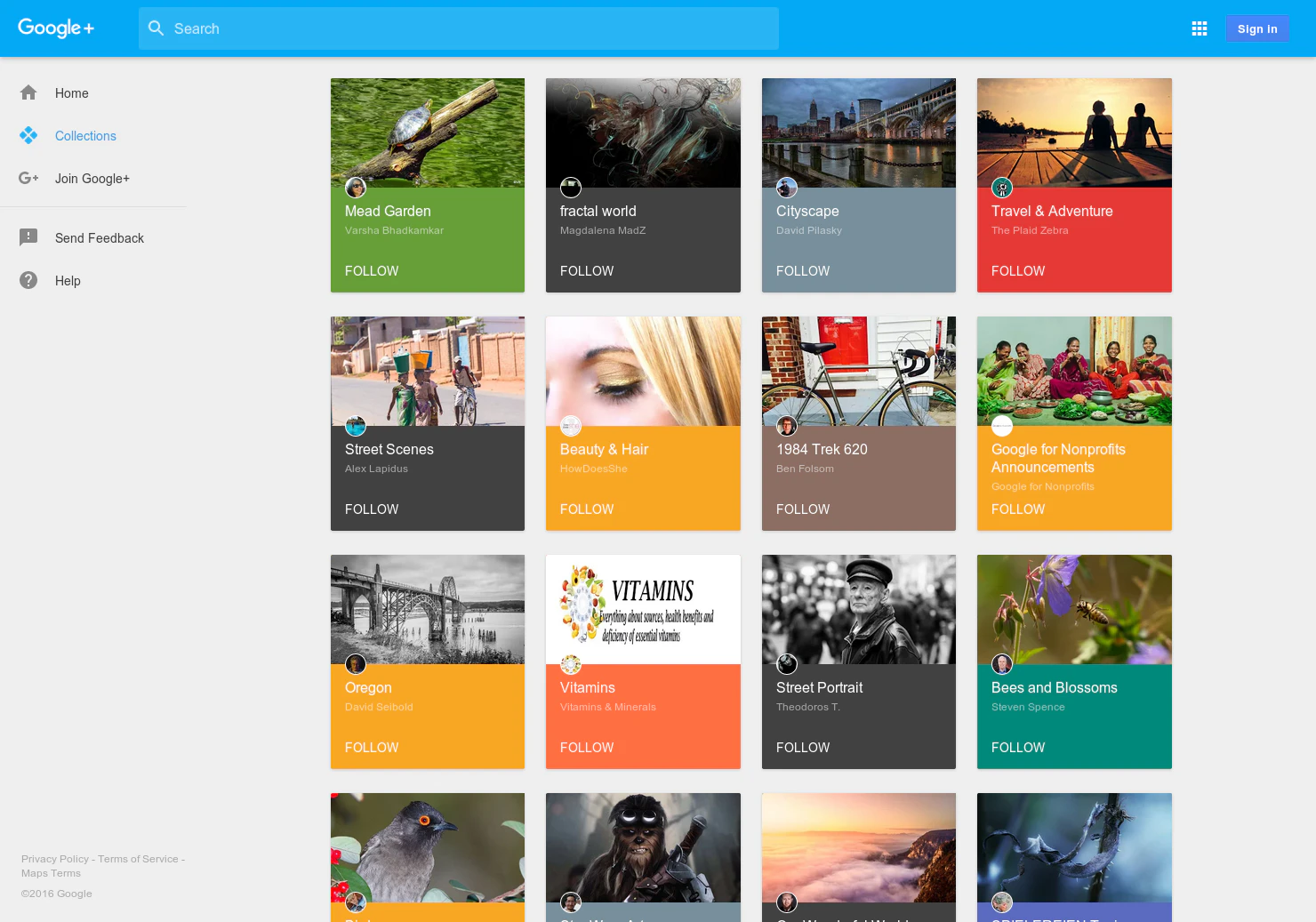This screenshot has width=1316, height=922.
Task: Click author name Steven Spence
Action: point(1028,707)
